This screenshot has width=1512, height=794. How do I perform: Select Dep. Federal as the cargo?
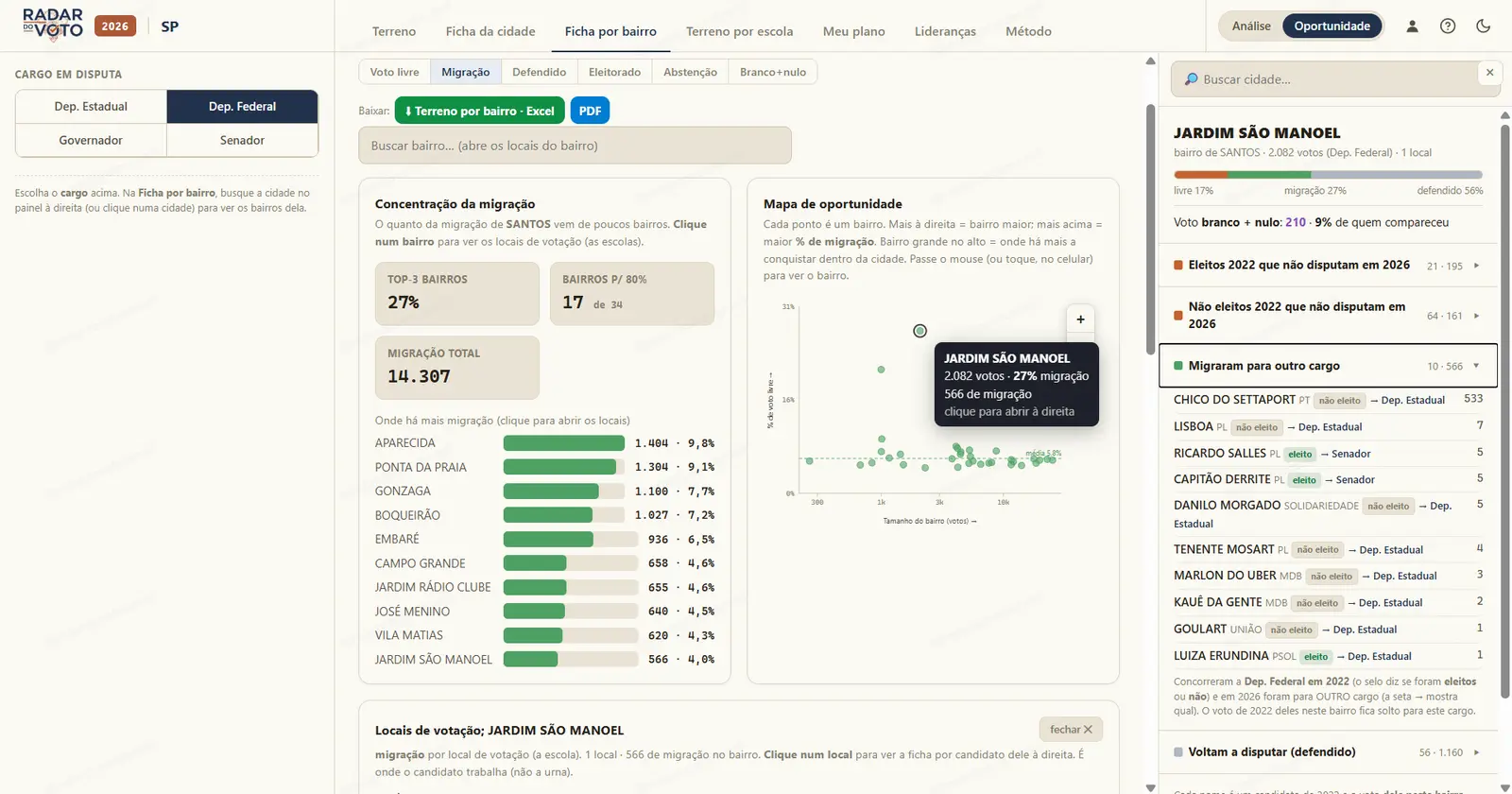242,107
